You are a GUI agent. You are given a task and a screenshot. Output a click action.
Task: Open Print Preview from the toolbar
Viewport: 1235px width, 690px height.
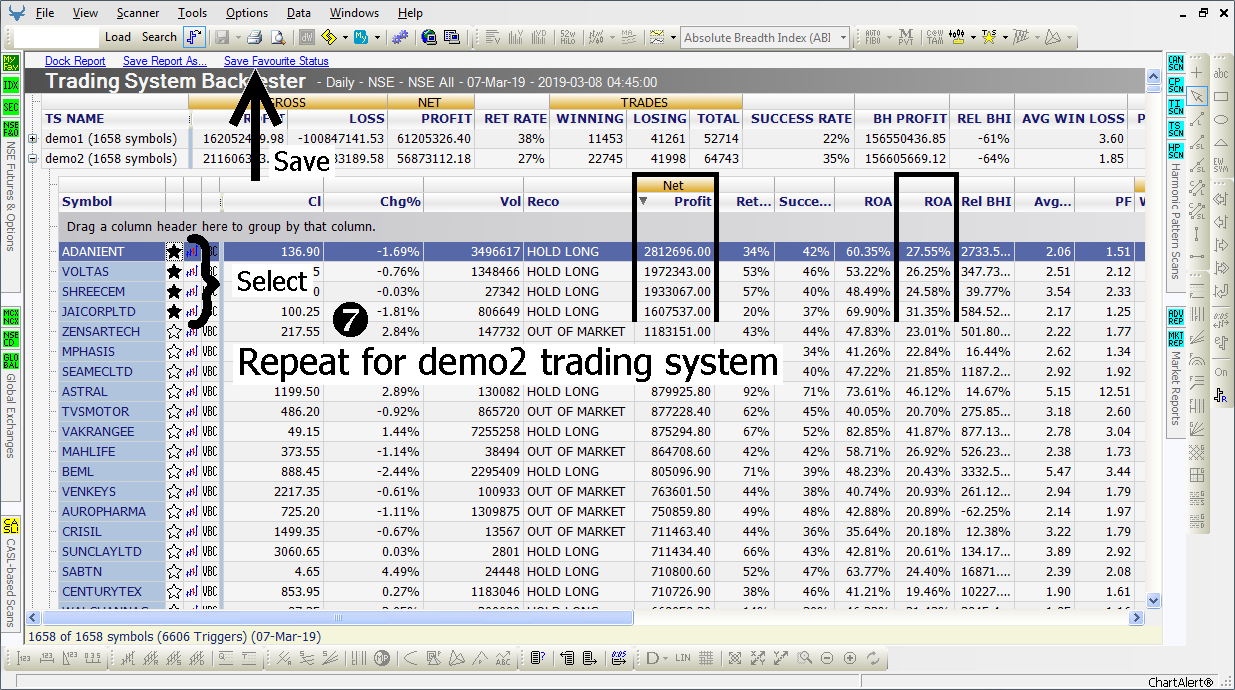click(277, 37)
